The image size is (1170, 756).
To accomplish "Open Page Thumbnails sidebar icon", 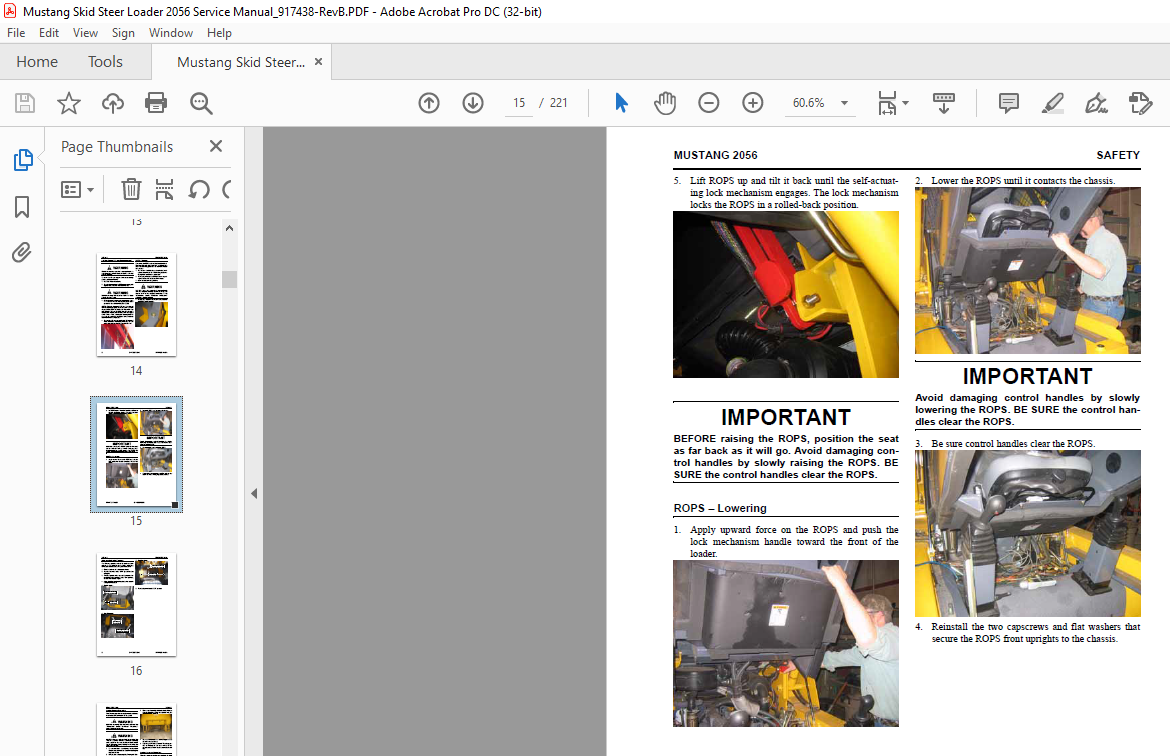I will tap(23, 160).
